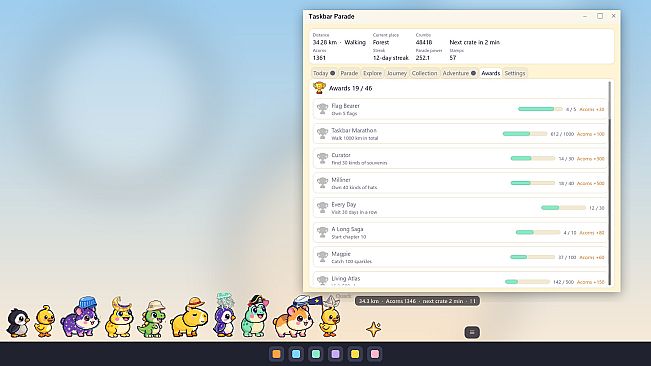Click the 'Milliner' award title
651x366 pixels.
point(341,180)
